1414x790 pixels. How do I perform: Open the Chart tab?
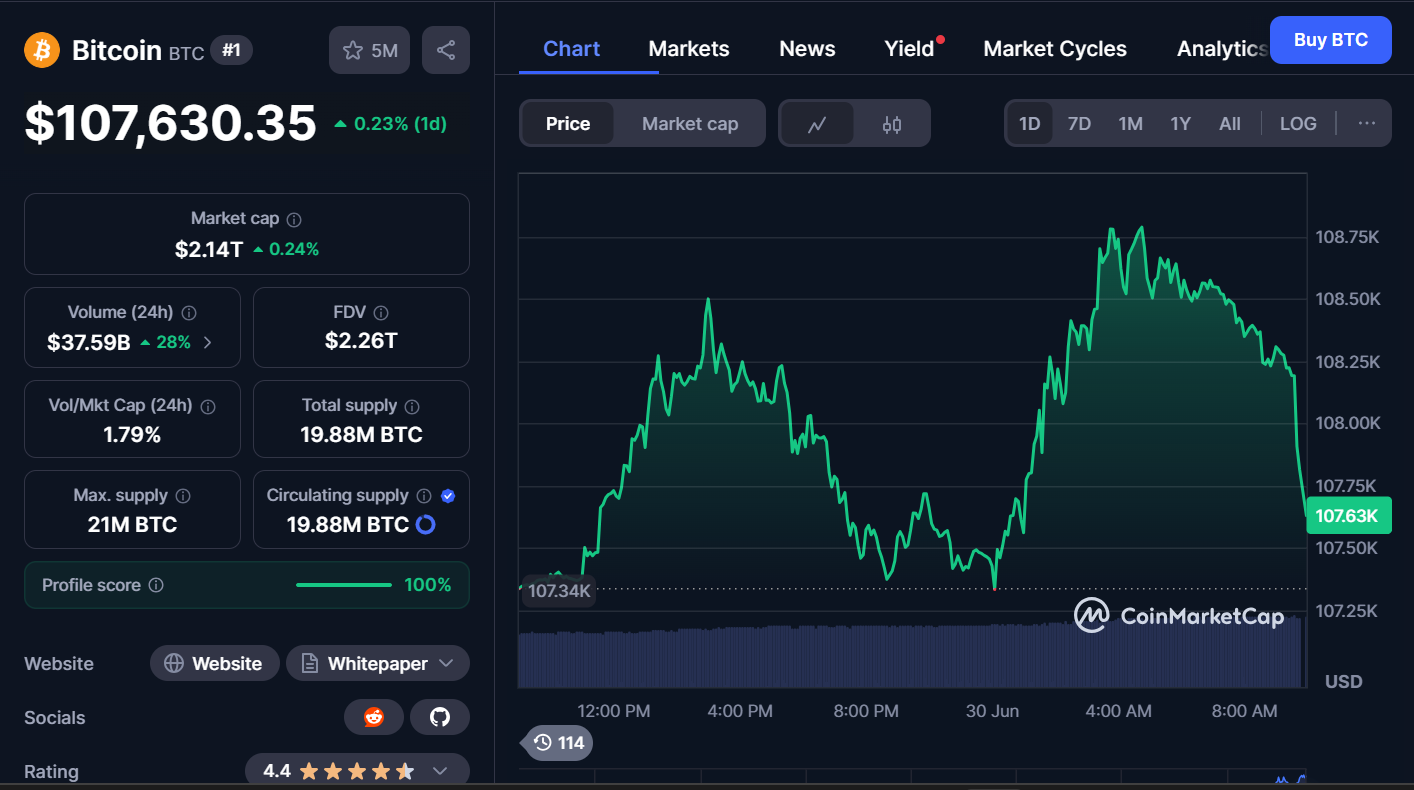[571, 49]
